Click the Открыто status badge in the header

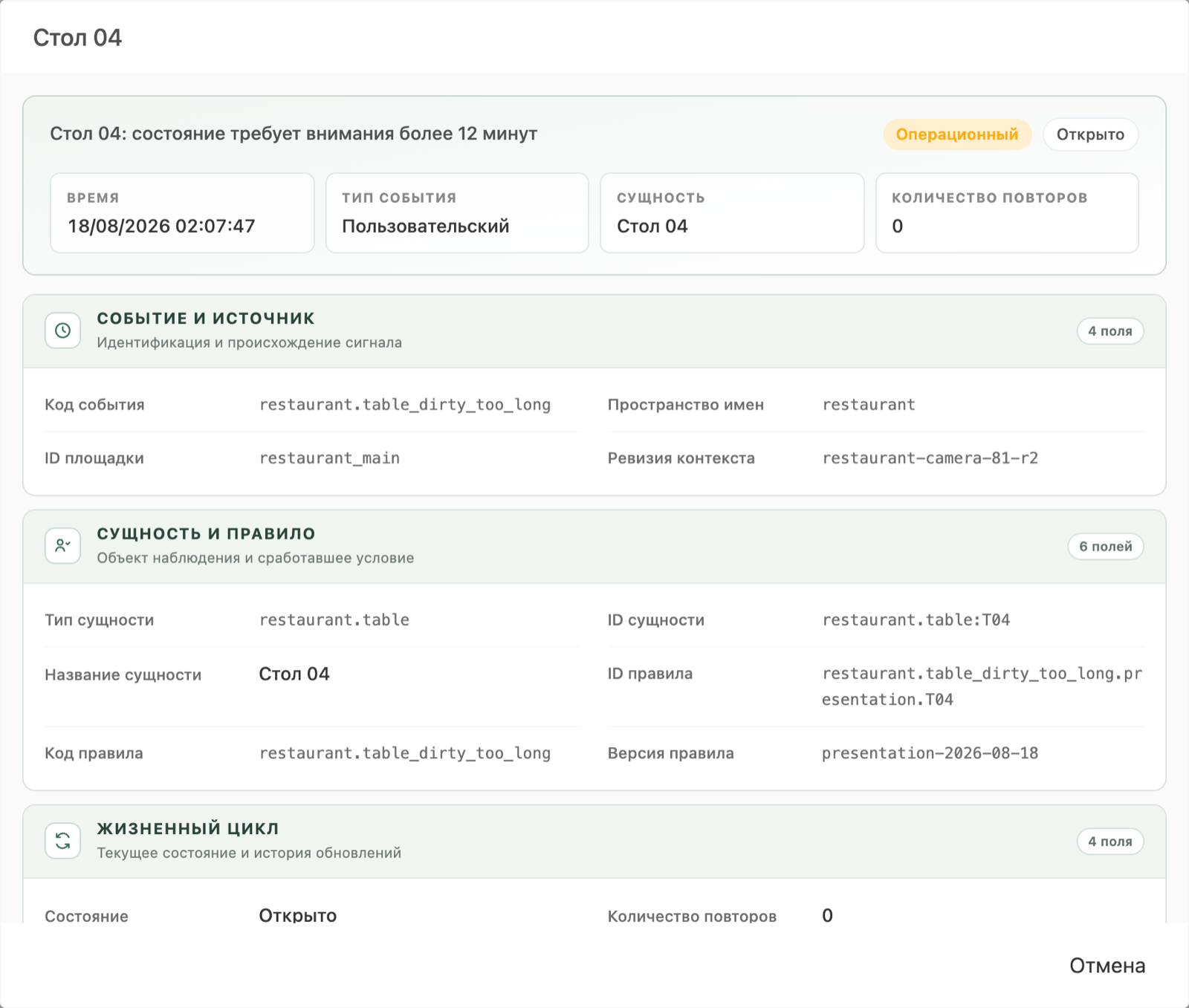point(1090,134)
